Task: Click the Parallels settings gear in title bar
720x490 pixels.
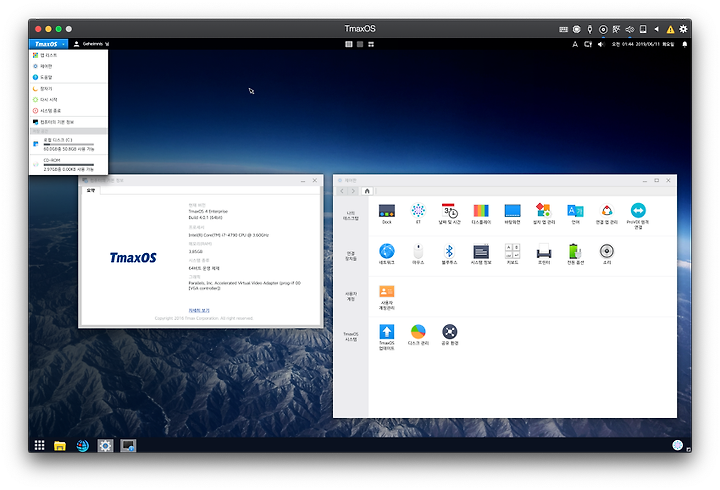Action: (683, 29)
